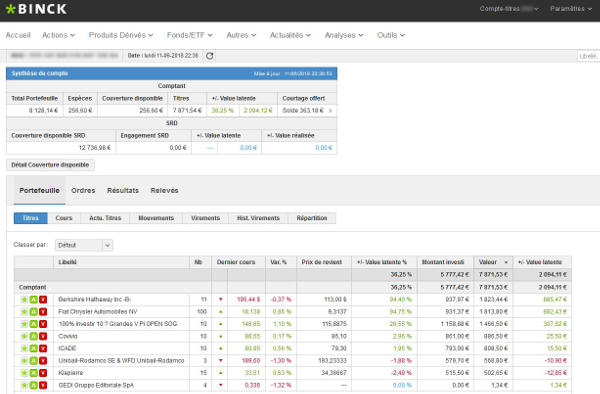
Task: Open the Fonds/ETF dropdown
Action: pos(189,35)
